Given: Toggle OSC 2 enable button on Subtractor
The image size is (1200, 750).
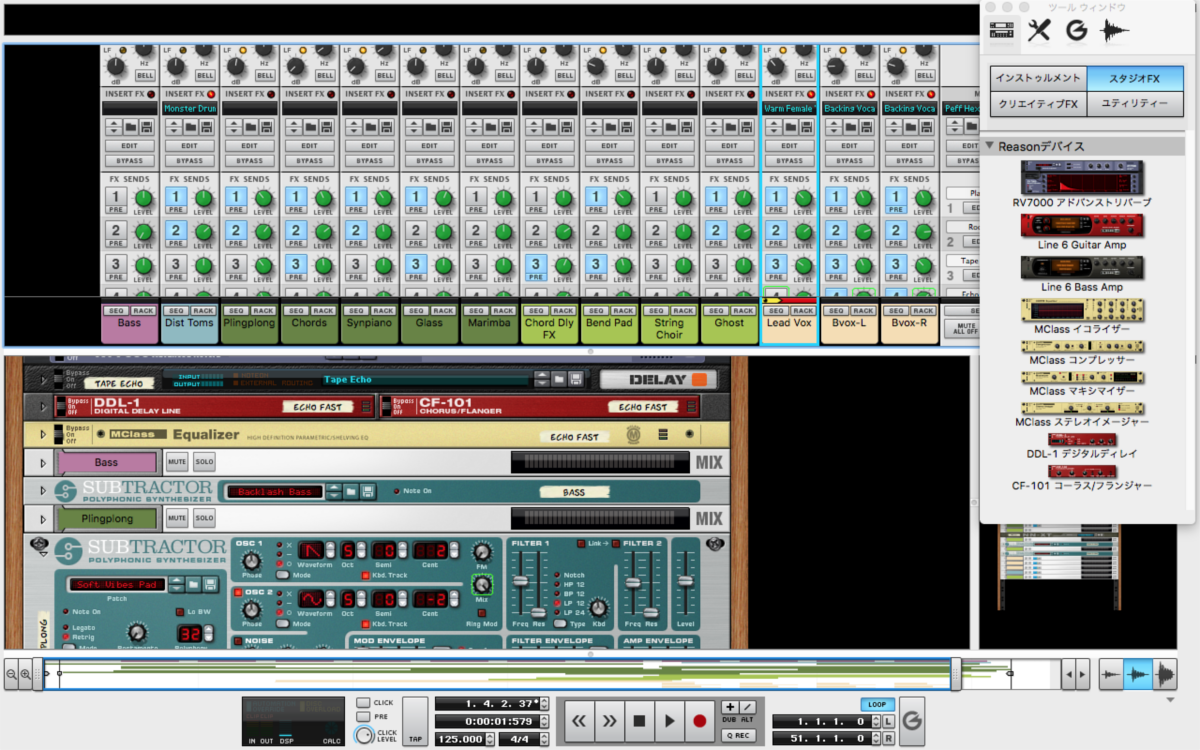Looking at the screenshot, I should pyautogui.click(x=238, y=592).
